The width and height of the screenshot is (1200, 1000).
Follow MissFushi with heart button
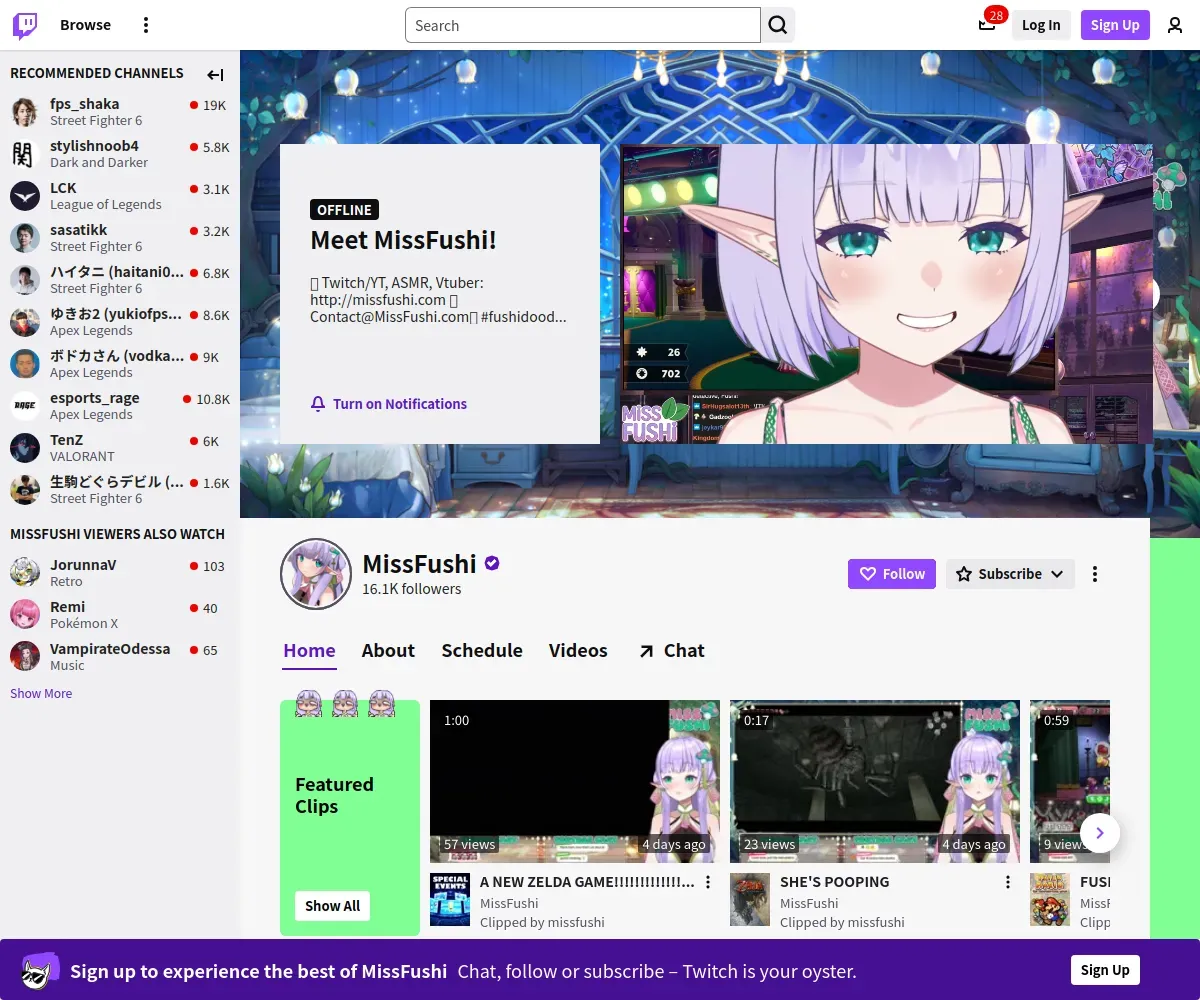coord(892,574)
